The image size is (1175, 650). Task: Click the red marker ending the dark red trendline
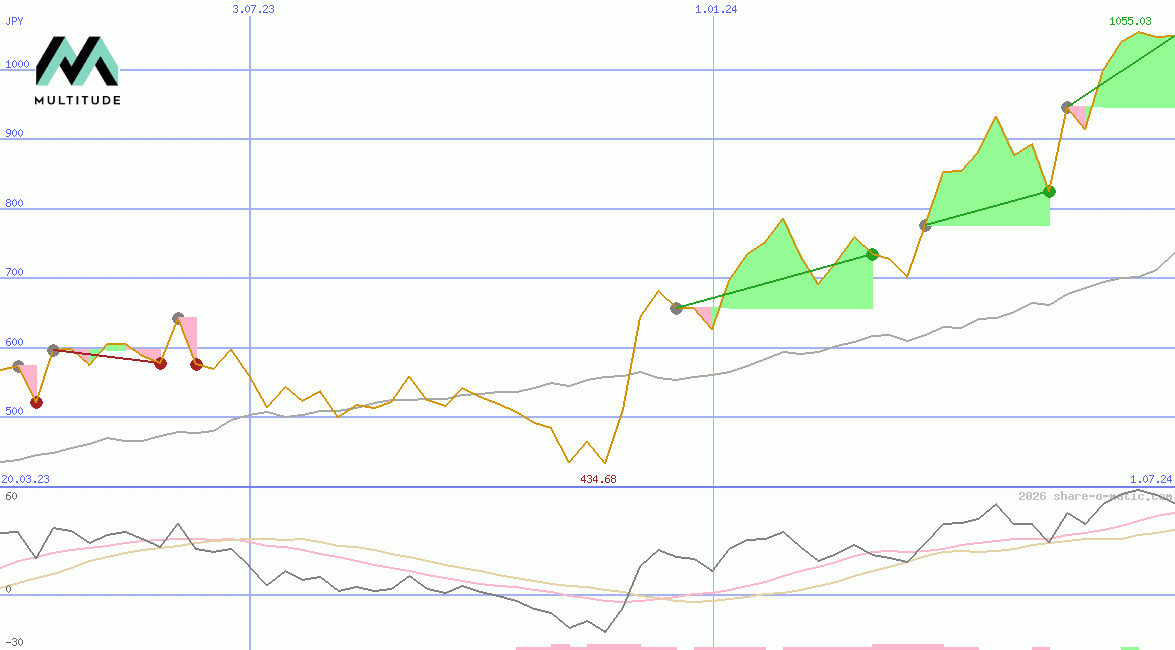[x=160, y=363]
